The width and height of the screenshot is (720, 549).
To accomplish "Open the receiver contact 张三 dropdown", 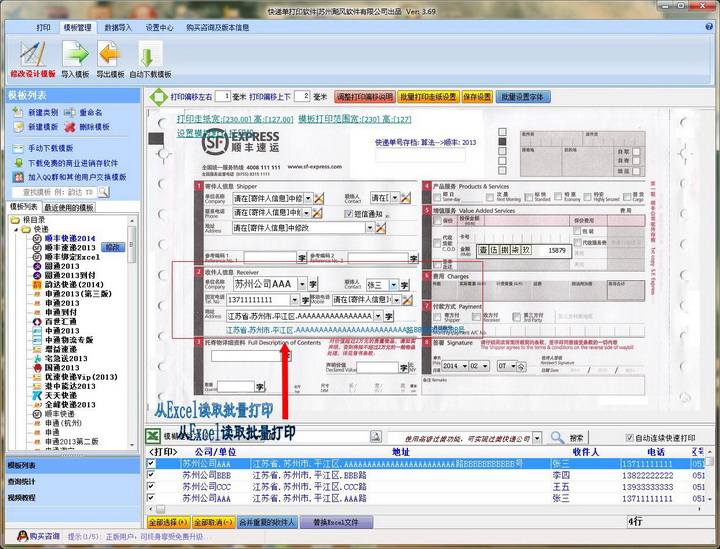I will pyautogui.click(x=394, y=285).
